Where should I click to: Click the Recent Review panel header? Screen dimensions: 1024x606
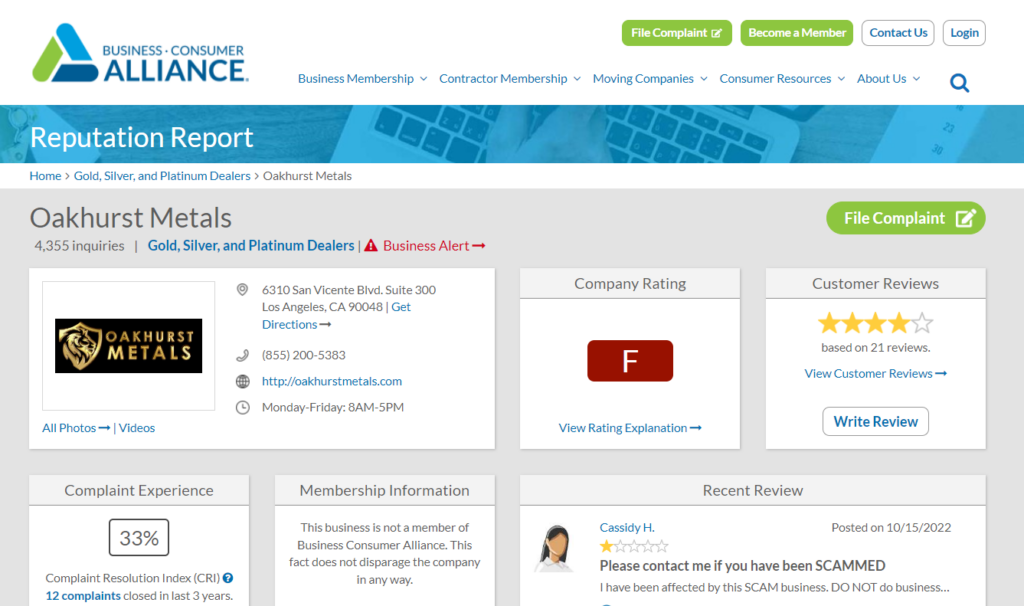coord(752,490)
